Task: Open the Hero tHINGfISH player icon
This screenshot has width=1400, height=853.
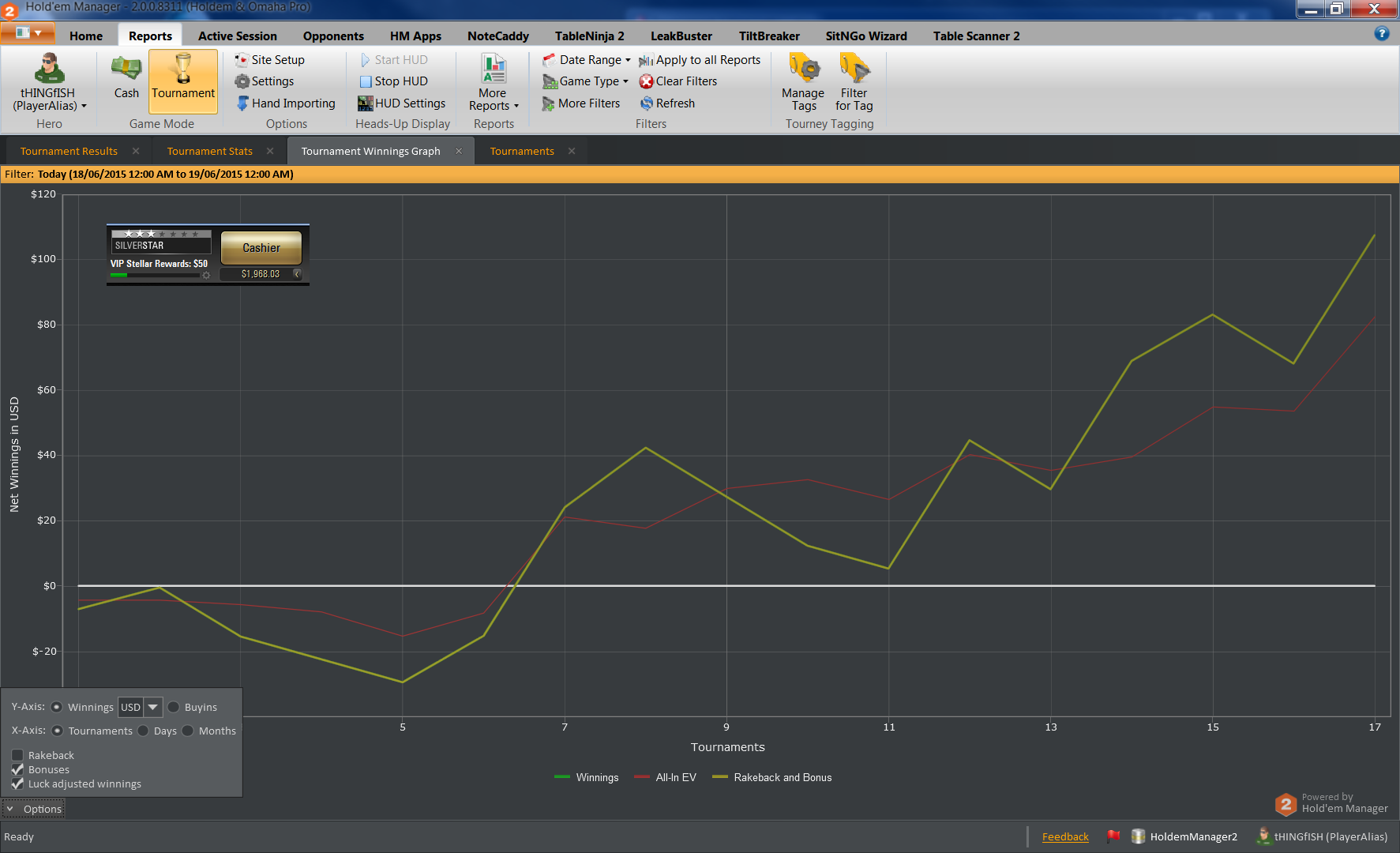Action: click(x=49, y=69)
